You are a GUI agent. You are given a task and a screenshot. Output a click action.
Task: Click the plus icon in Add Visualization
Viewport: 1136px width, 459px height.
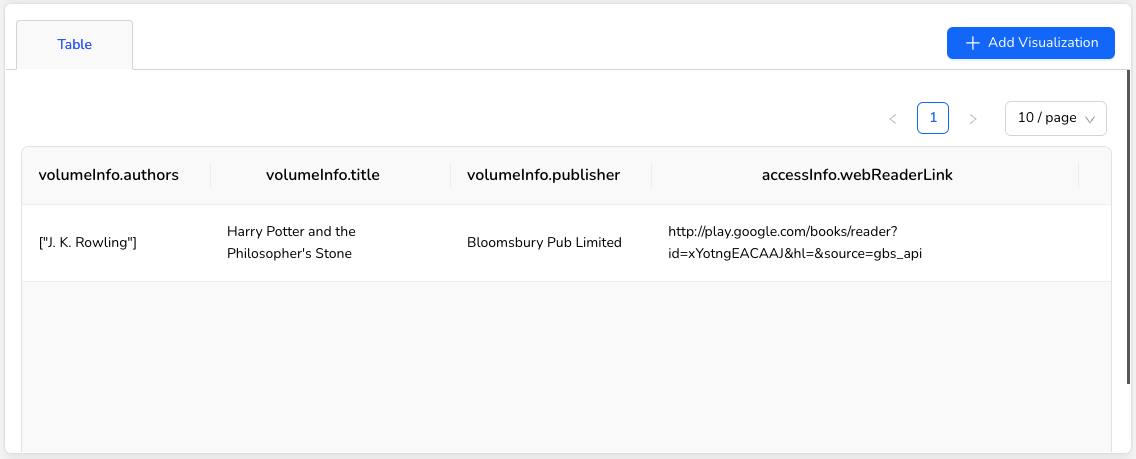(x=972, y=43)
